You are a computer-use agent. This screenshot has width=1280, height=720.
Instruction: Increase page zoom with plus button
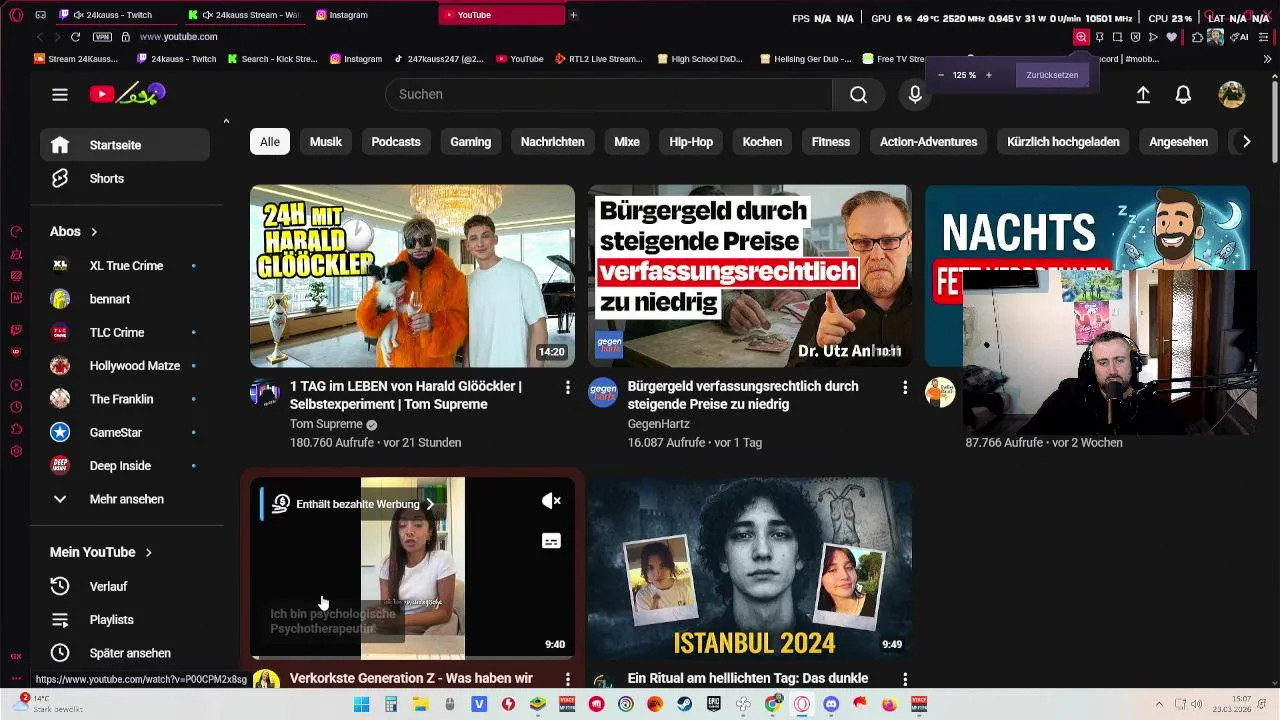[x=989, y=75]
